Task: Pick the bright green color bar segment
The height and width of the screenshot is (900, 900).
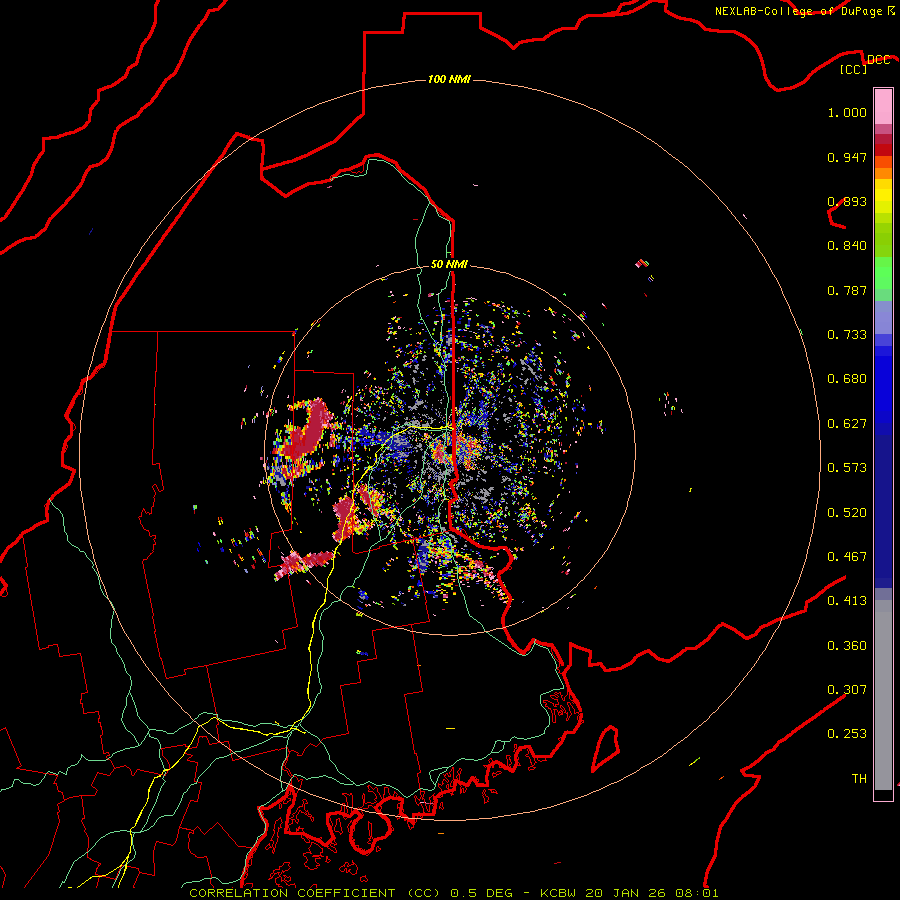Action: point(883,273)
